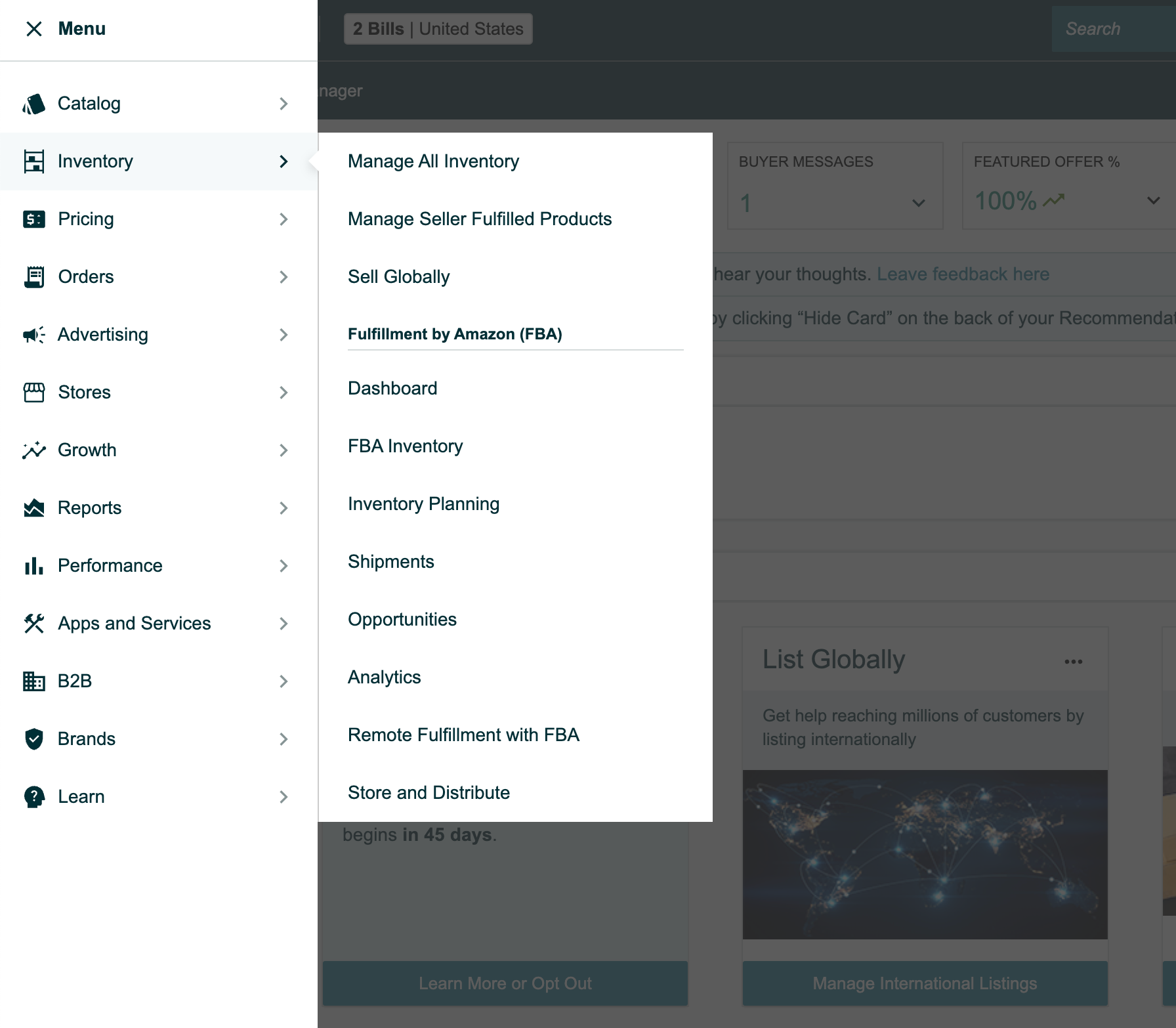The image size is (1176, 1028).
Task: Select the Performance bar-chart icon
Action: (34, 565)
